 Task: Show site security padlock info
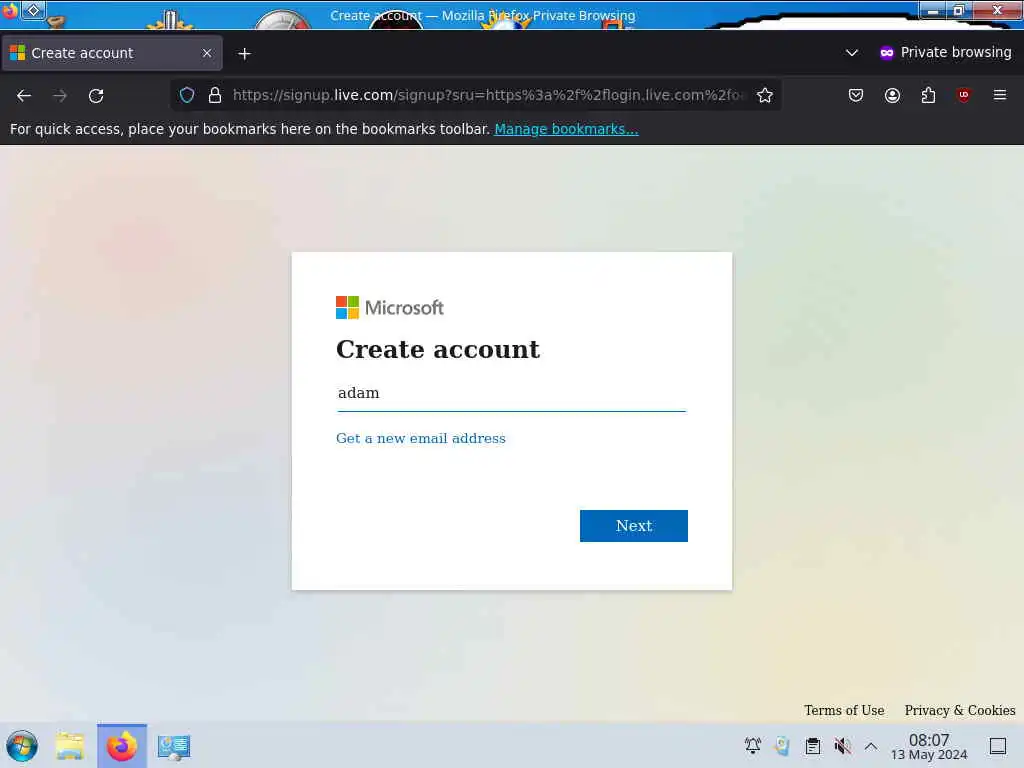(214, 95)
